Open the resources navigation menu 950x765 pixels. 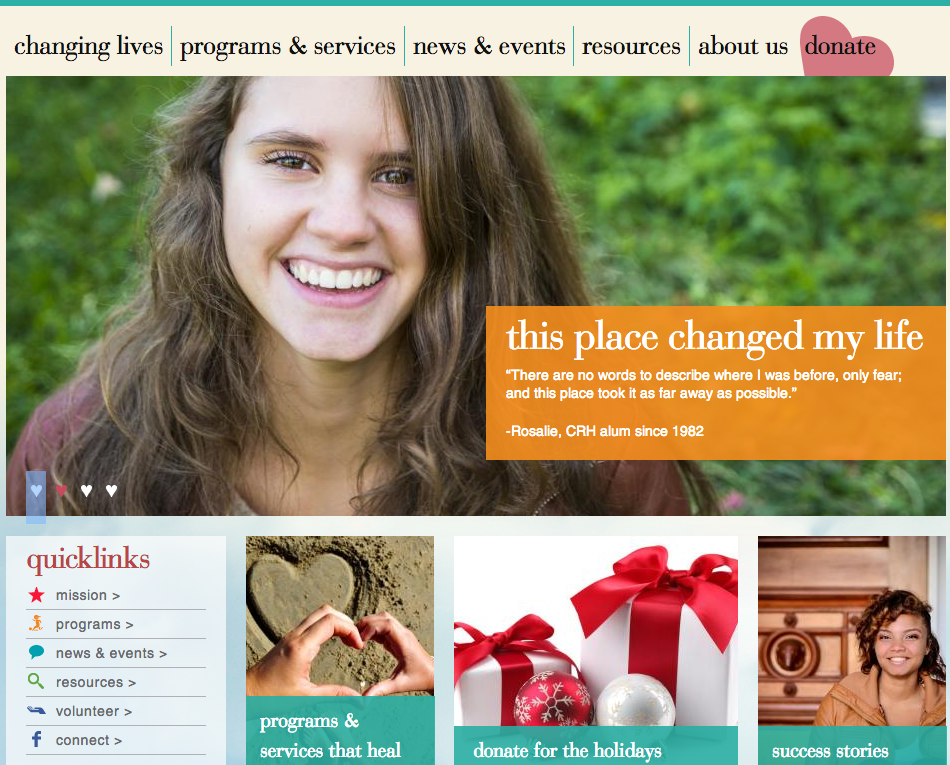(x=631, y=46)
